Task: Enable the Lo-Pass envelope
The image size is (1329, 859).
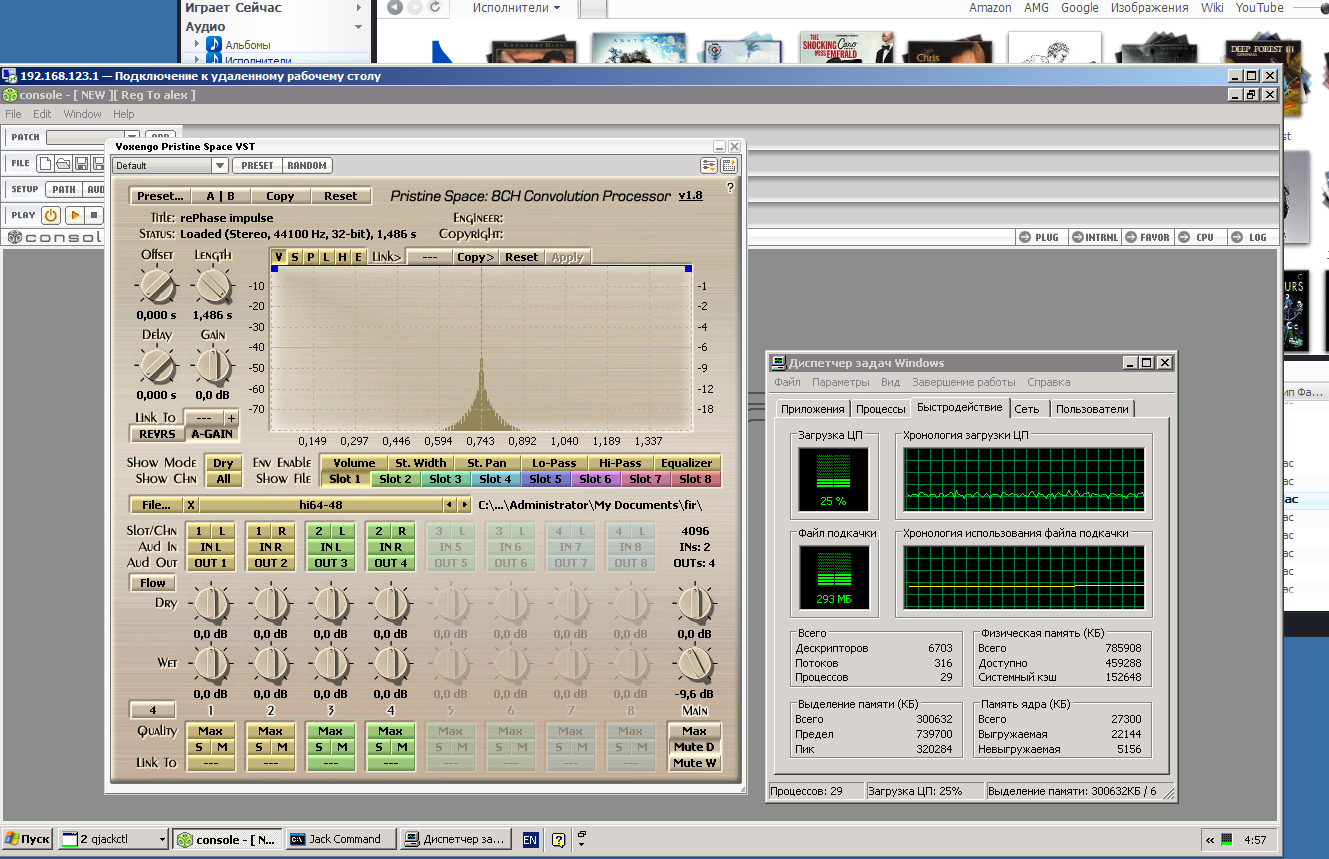Action: (x=554, y=463)
